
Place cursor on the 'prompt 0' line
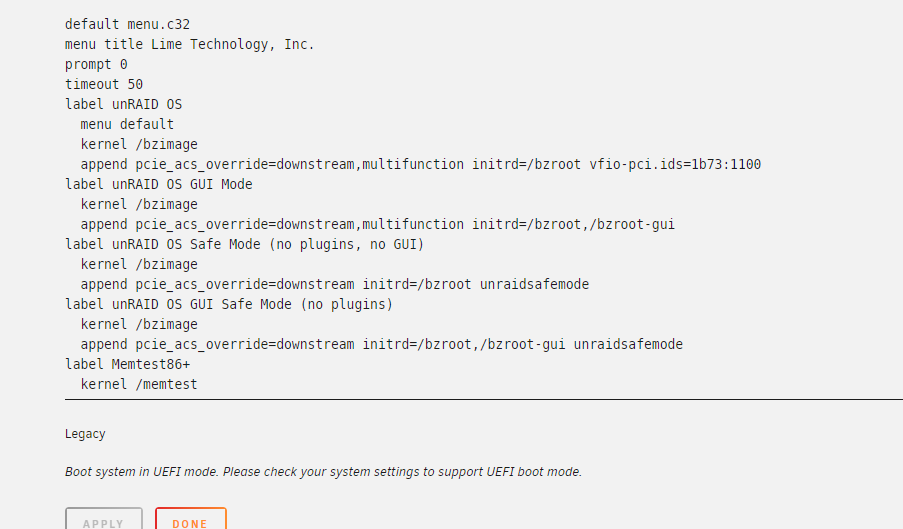[96, 64]
